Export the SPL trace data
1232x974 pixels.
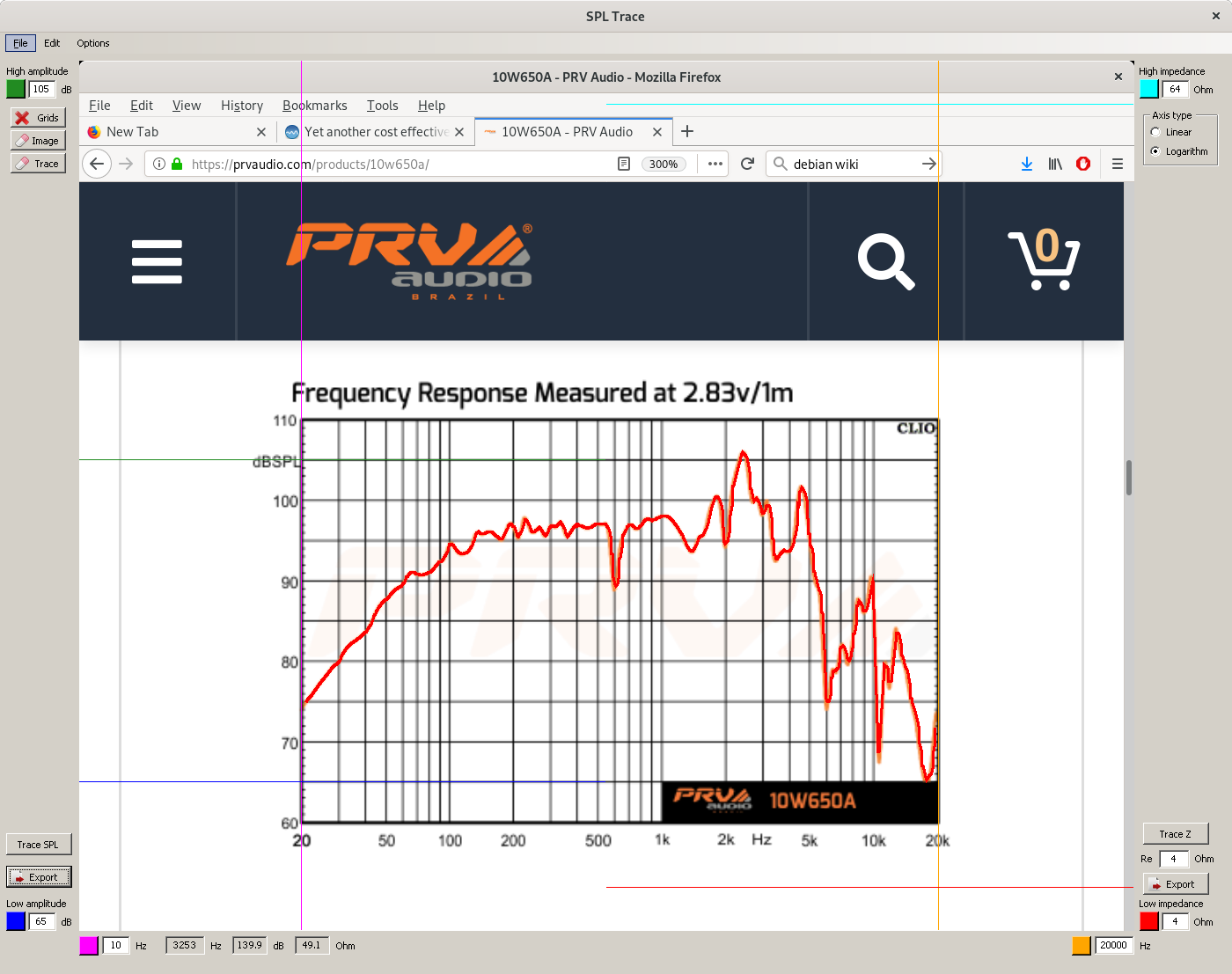click(39, 877)
